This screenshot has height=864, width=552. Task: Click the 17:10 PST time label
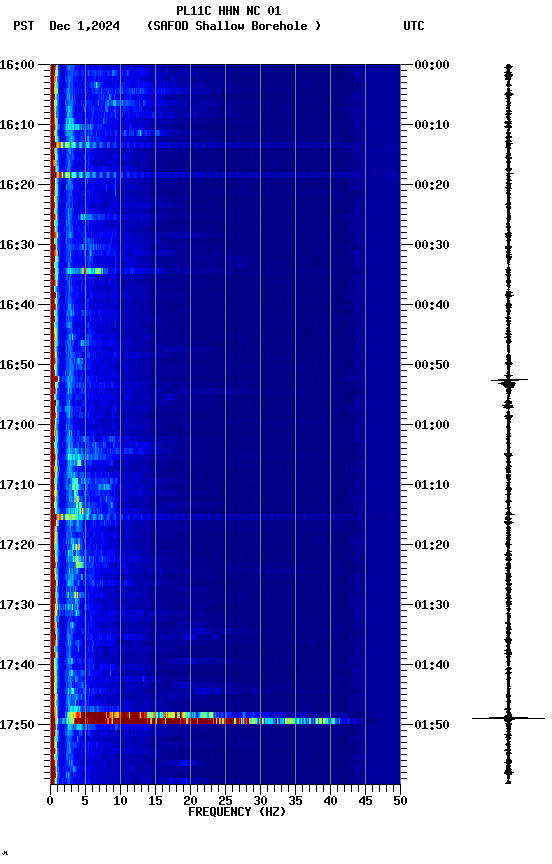click(x=17, y=485)
